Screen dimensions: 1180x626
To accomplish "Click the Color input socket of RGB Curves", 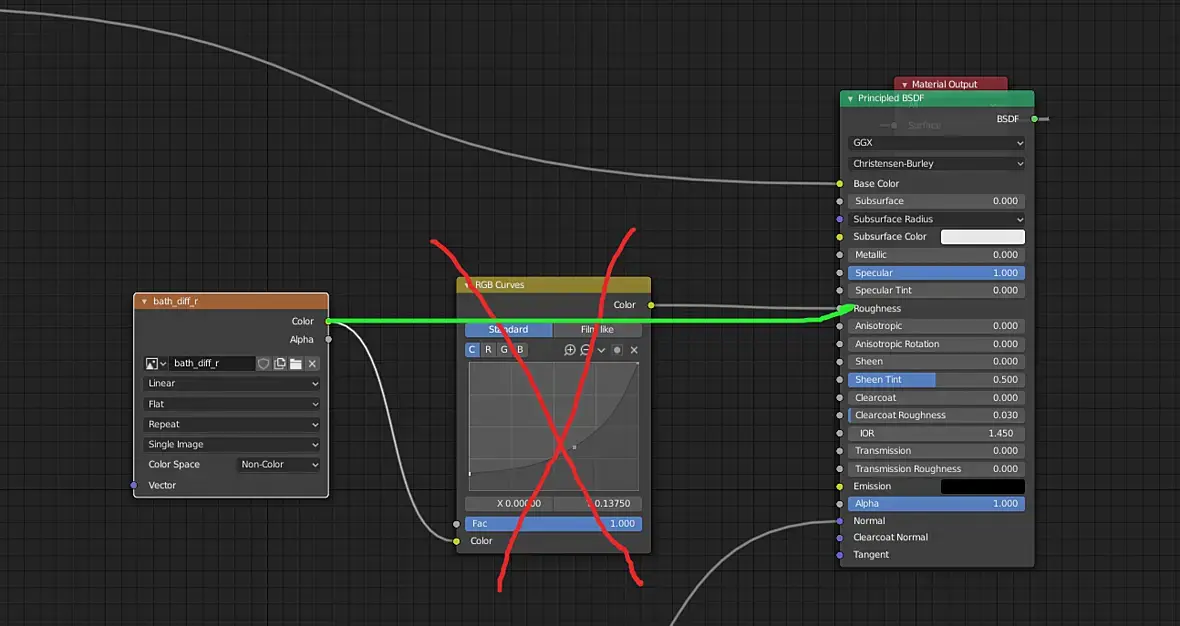I will click(x=456, y=541).
